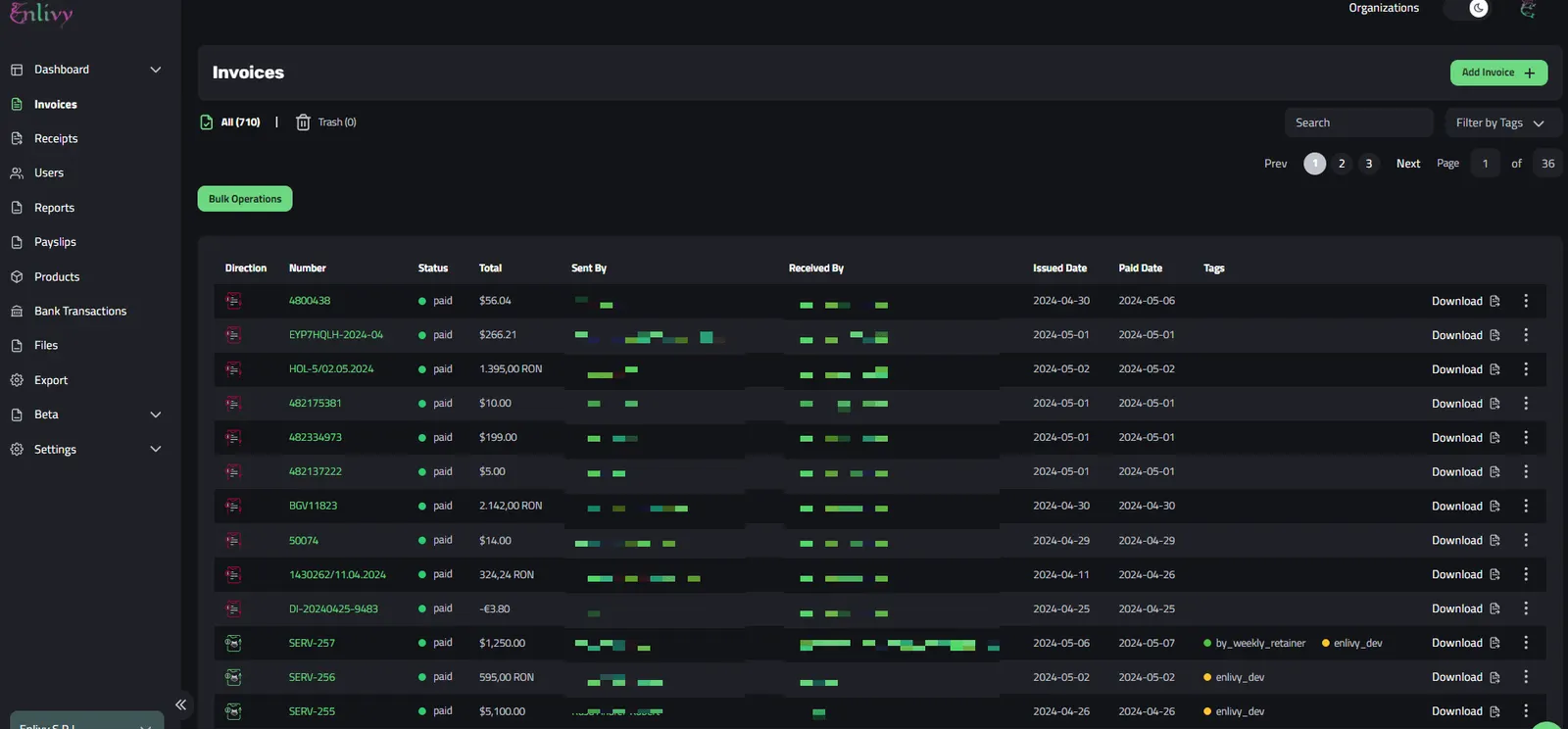Viewport: 1568px width, 729px height.
Task: Open invoice SERV-257
Action: pos(312,643)
